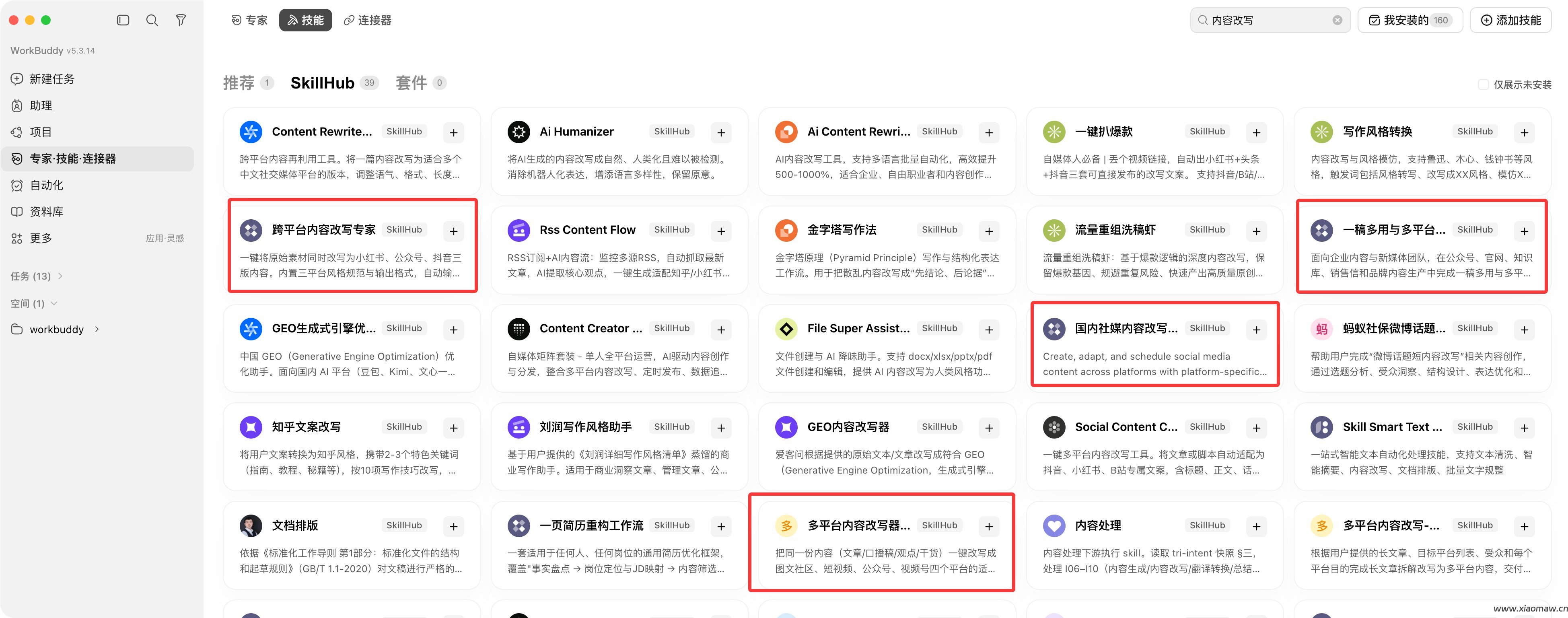
Task: Expand the workbuddy folder chevron
Action: [97, 330]
